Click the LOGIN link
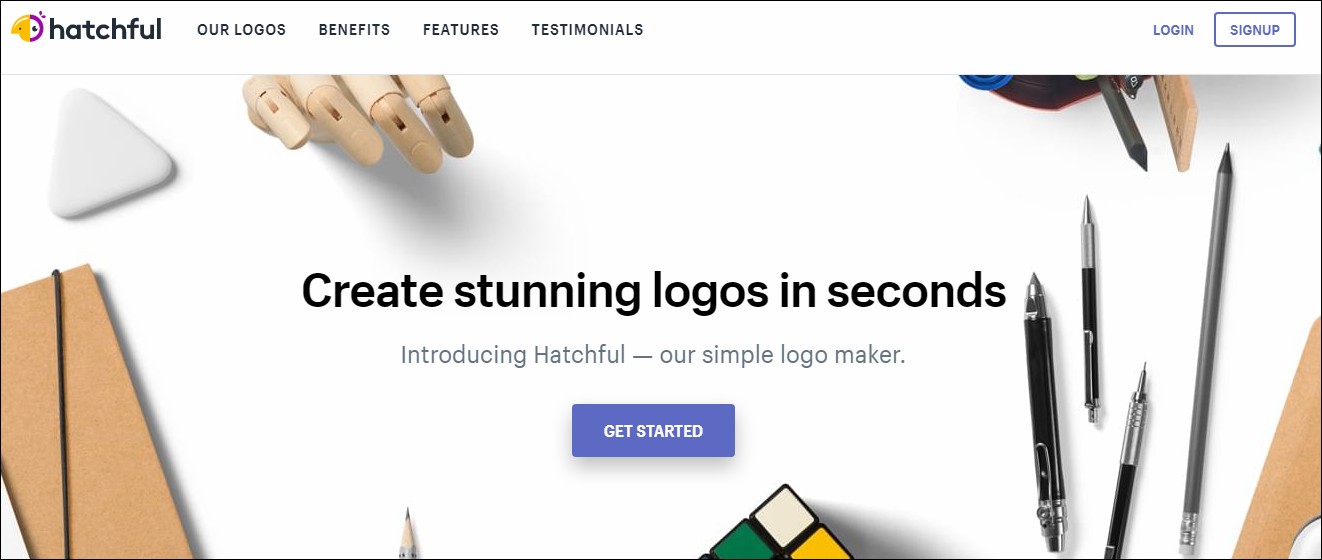1322x560 pixels. [1173, 30]
